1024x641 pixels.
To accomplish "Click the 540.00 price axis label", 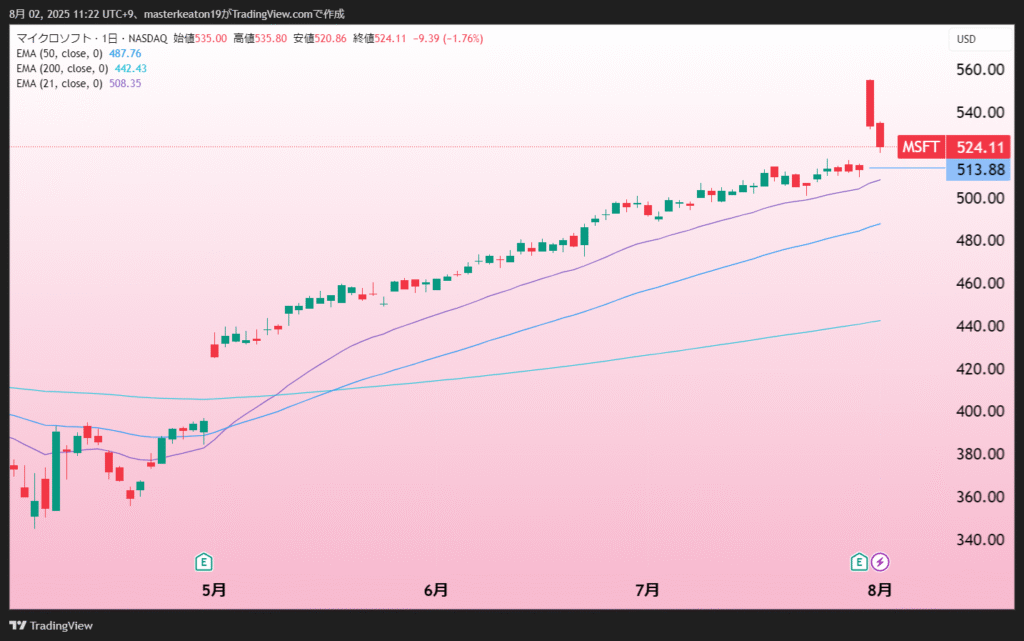I will 980,112.
